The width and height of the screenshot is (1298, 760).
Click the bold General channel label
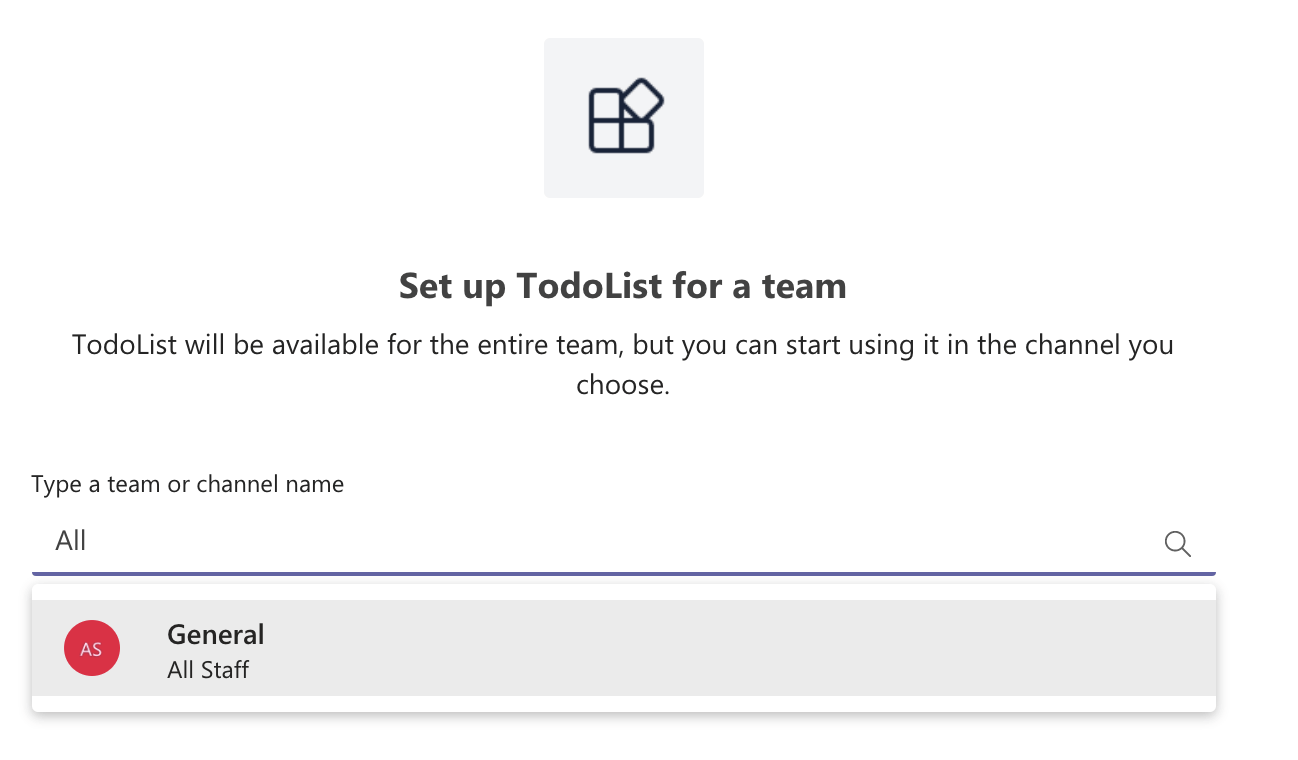click(216, 634)
